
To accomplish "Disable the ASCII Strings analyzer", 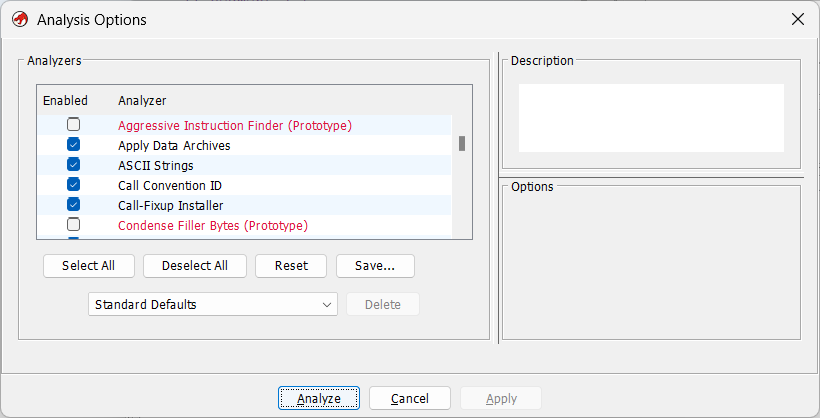I will click(x=73, y=165).
